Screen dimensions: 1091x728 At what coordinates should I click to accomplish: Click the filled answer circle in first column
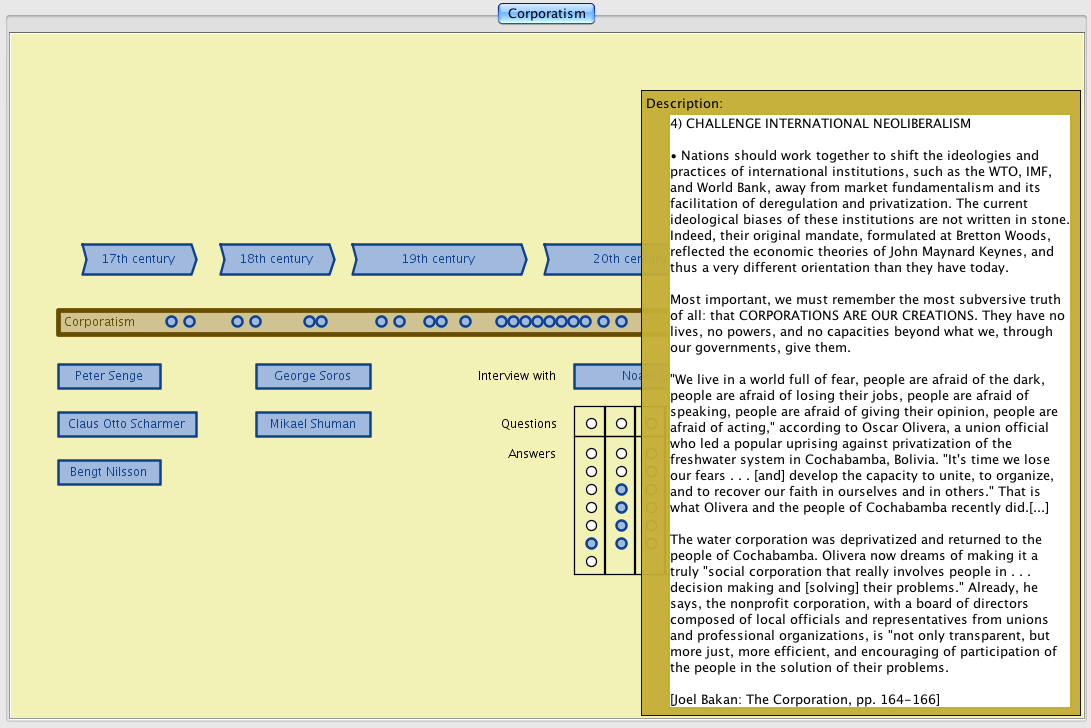[591, 543]
